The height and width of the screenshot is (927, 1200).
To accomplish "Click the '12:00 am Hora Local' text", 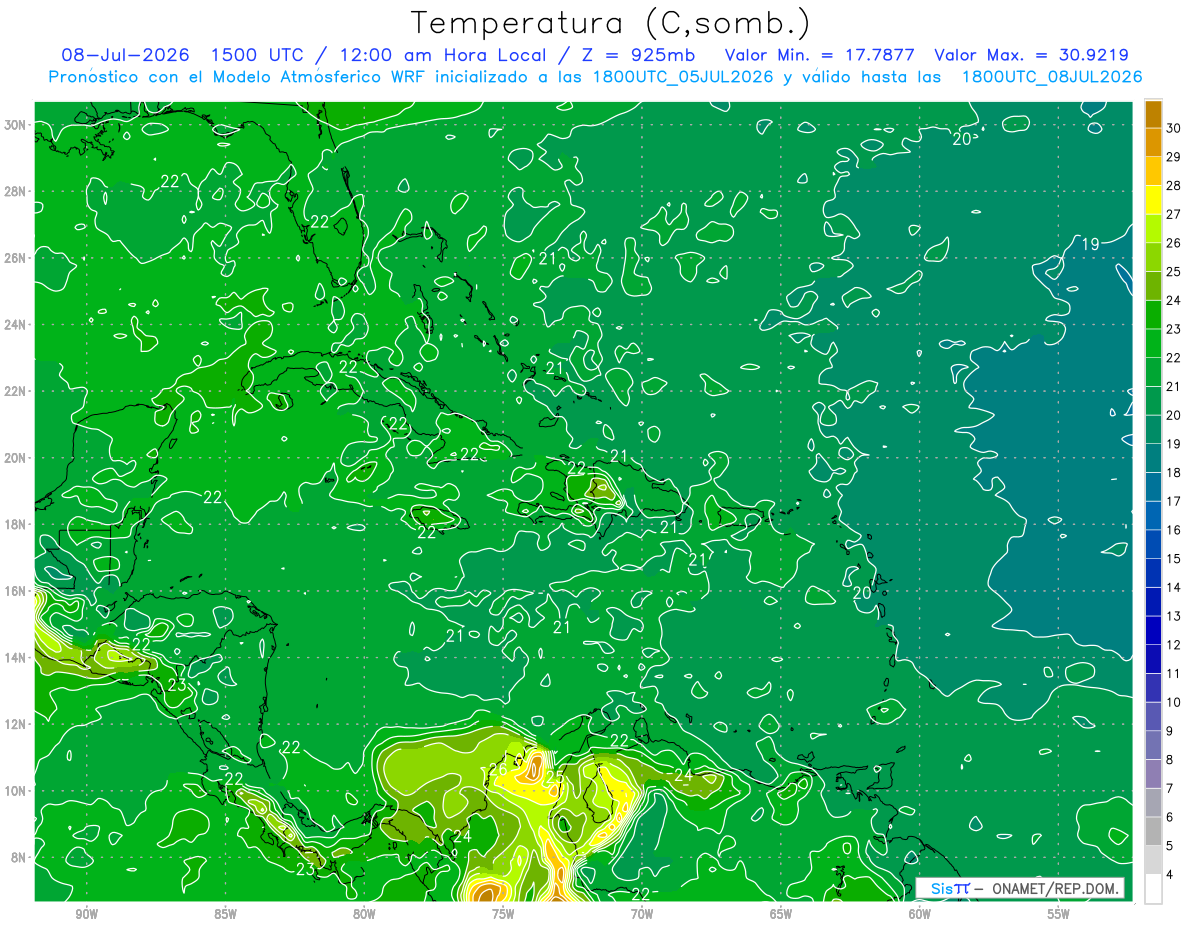I will (x=441, y=55).
